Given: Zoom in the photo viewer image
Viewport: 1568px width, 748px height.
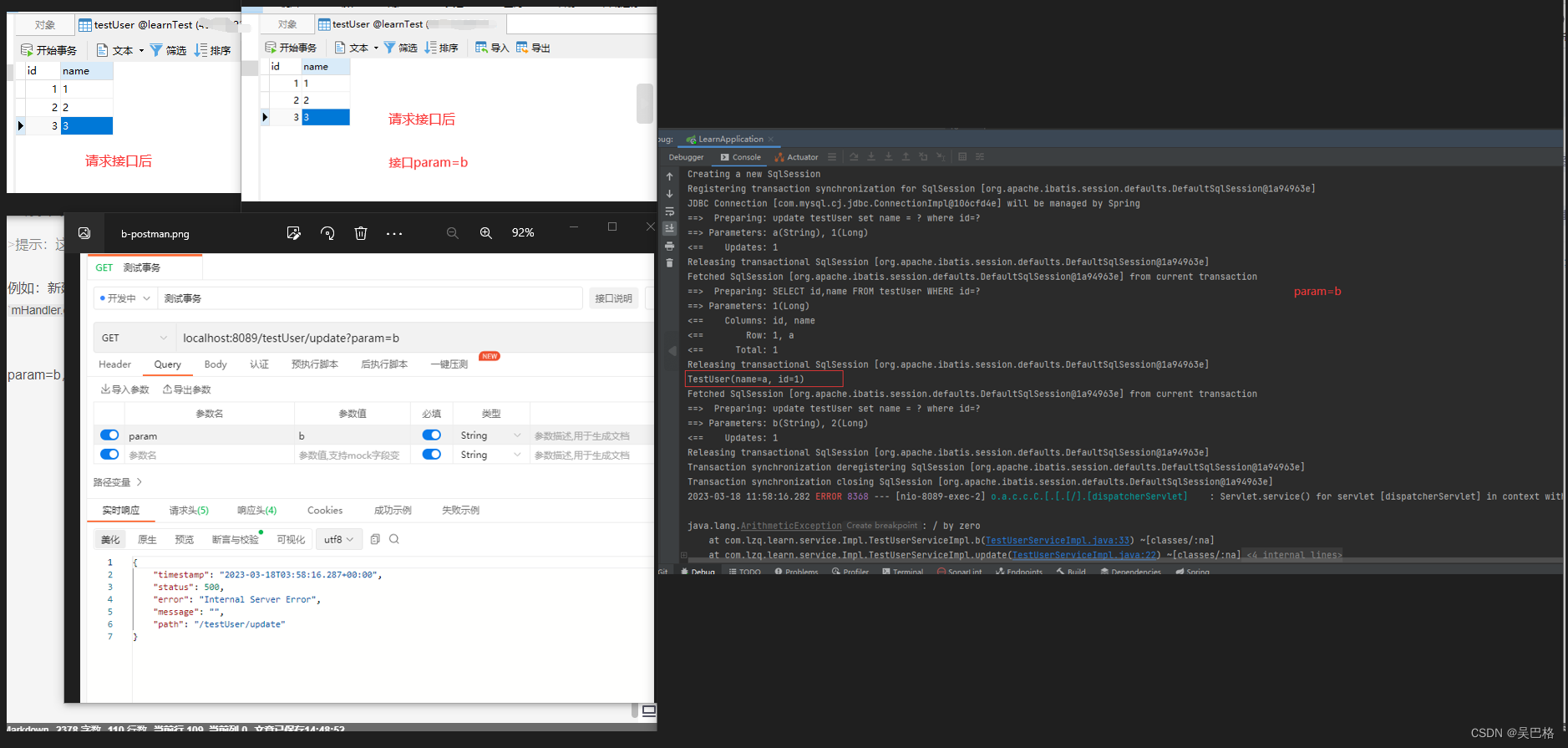Looking at the screenshot, I should point(485,233).
